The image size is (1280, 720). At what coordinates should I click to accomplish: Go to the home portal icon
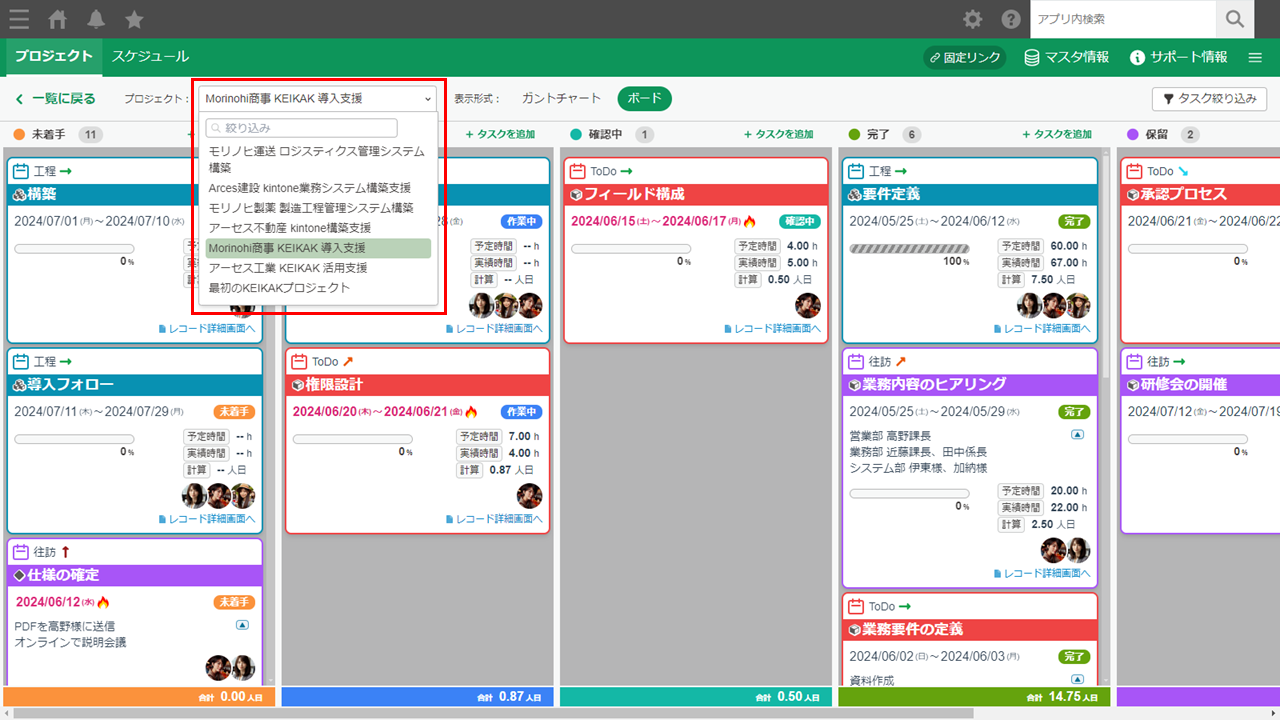click(58, 19)
